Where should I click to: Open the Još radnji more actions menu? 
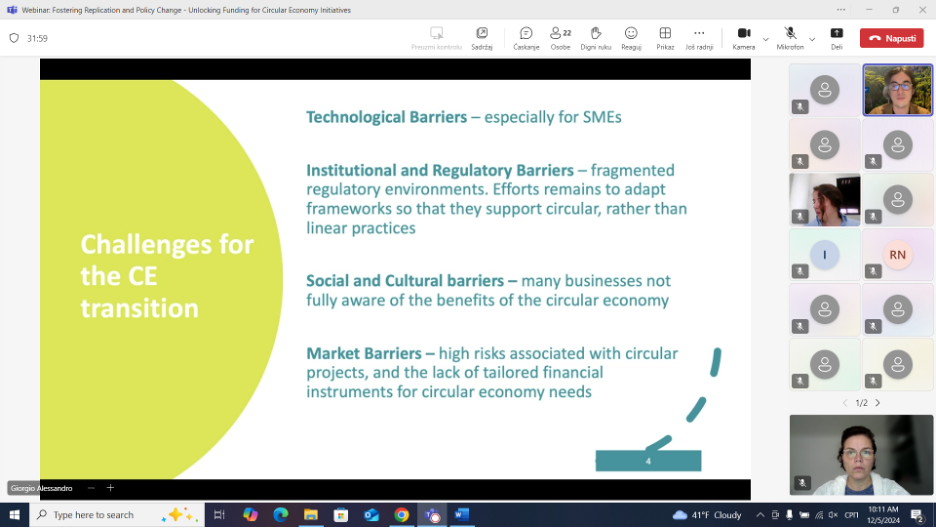click(x=699, y=37)
